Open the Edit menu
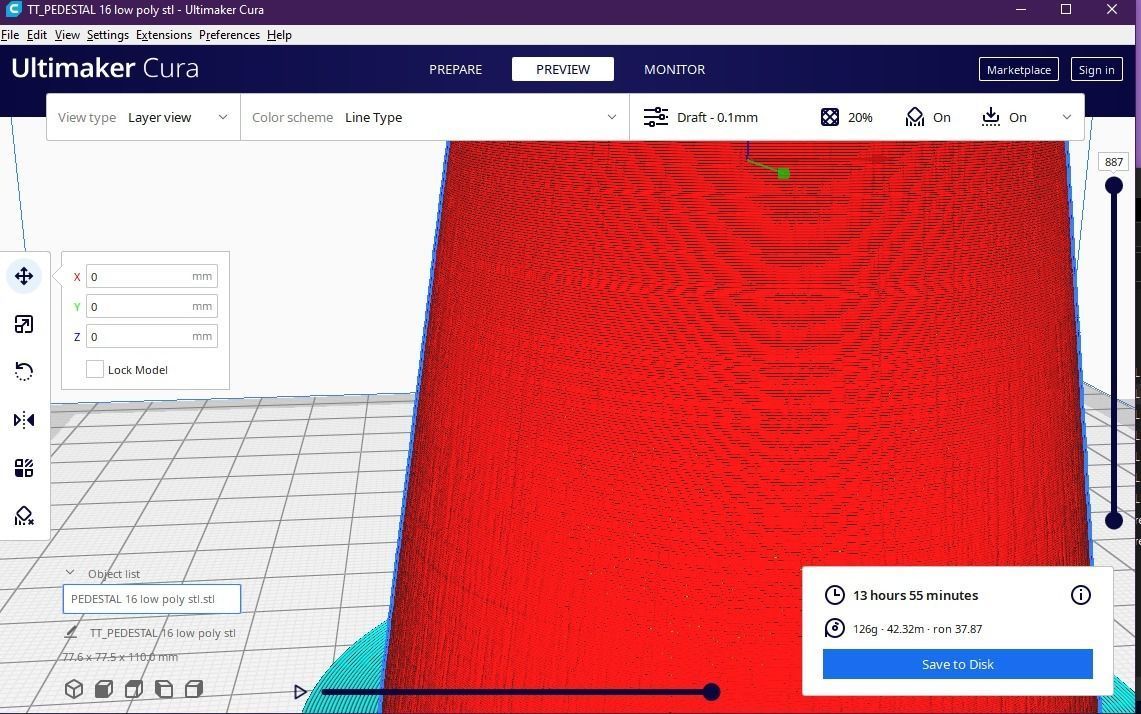The width and height of the screenshot is (1141, 714). (36, 35)
